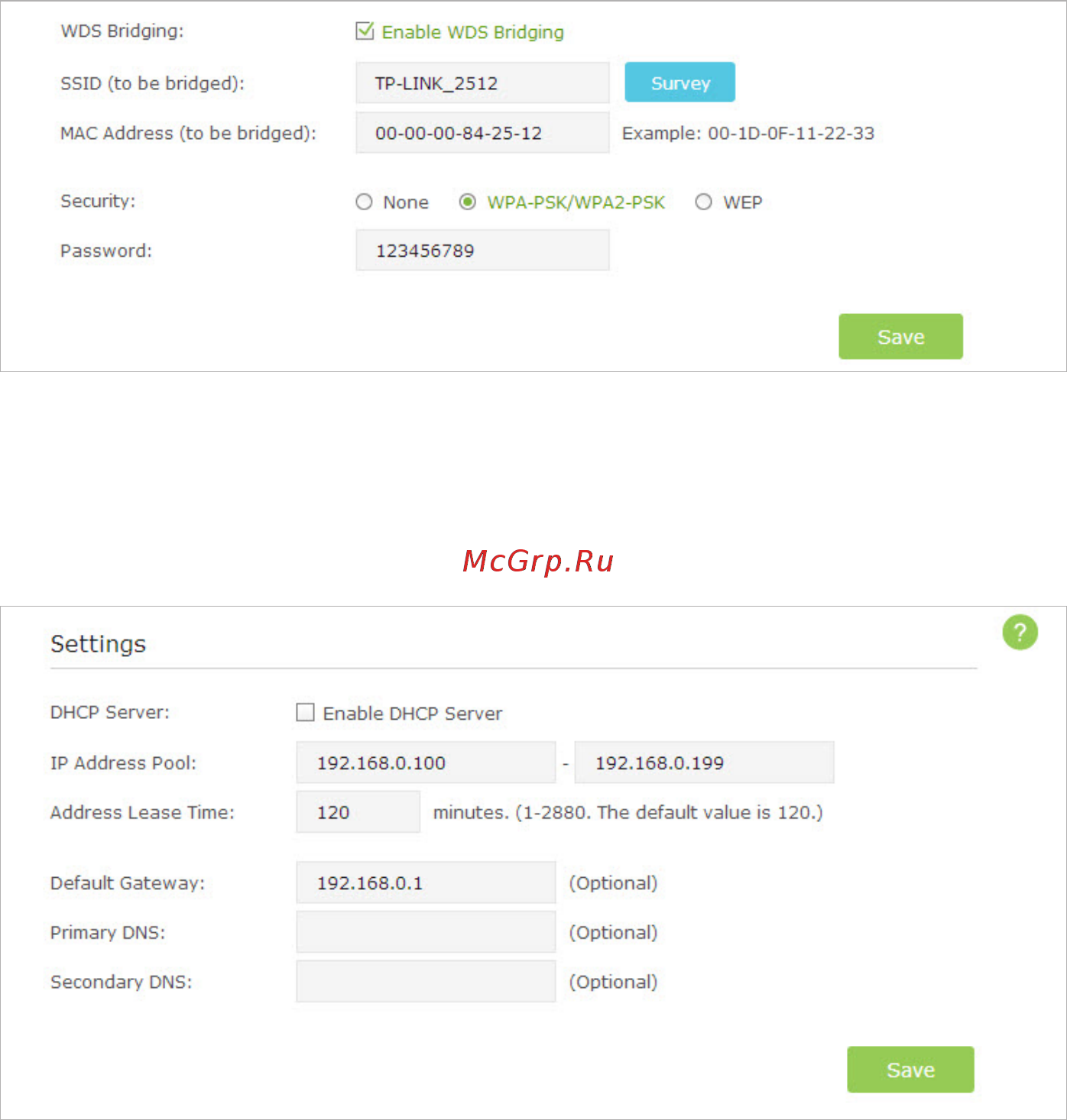Click the 'DHCP Server:' label
Screen dimensions: 1067x1120
(x=110, y=712)
